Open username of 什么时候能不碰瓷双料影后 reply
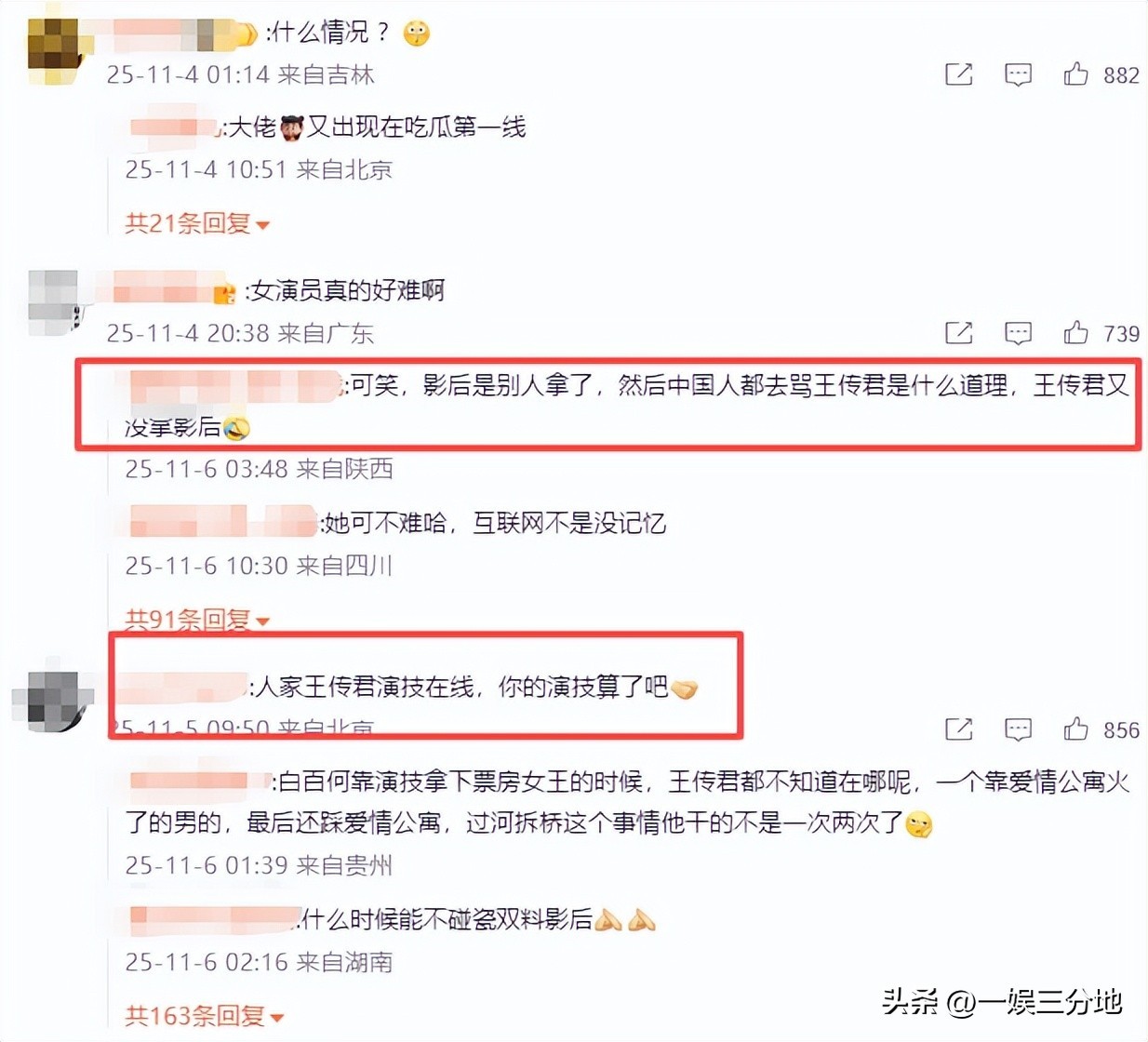 pyautogui.click(x=214, y=920)
